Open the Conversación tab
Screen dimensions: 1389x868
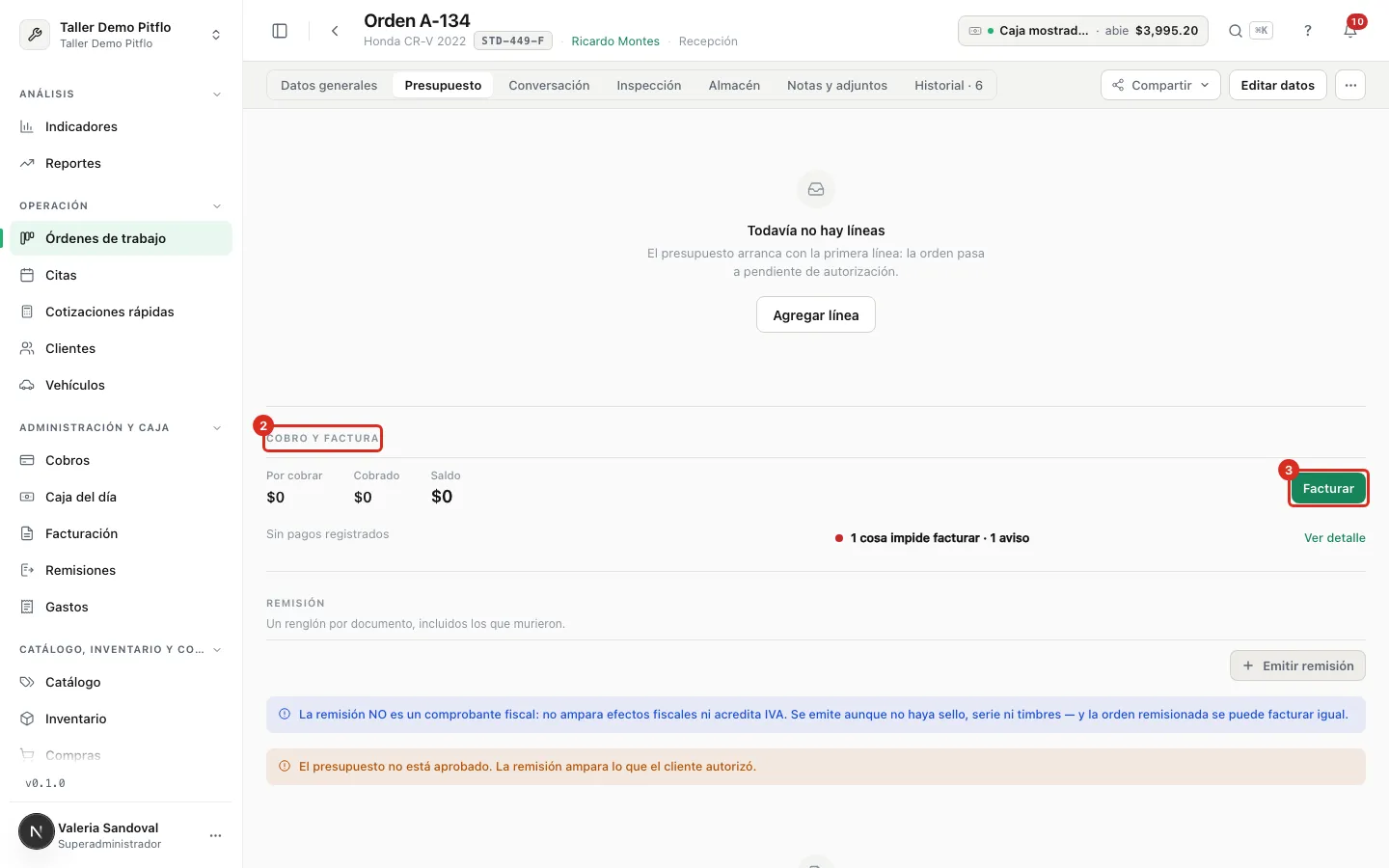coord(549,85)
